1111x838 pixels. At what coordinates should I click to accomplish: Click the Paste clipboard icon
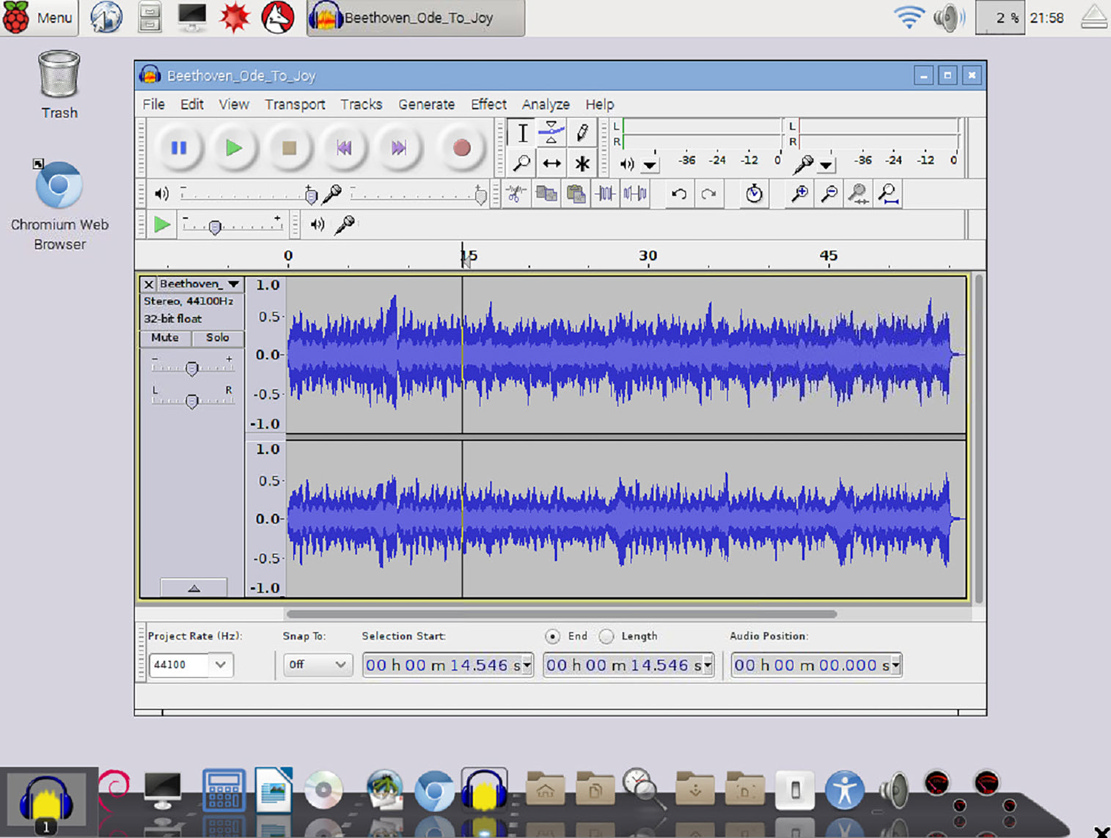pyautogui.click(x=576, y=193)
